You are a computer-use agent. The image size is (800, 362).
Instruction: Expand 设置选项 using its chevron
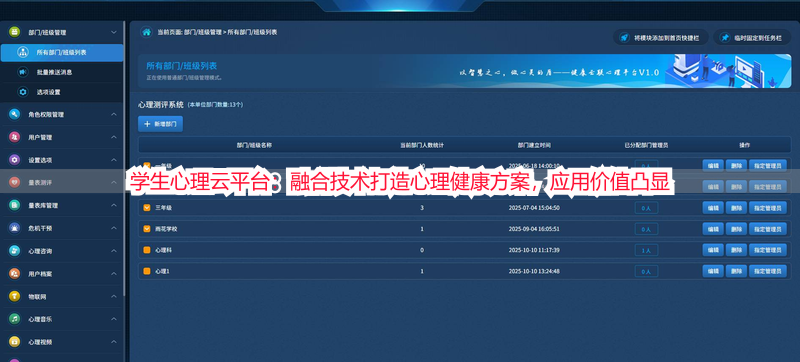pos(114,160)
